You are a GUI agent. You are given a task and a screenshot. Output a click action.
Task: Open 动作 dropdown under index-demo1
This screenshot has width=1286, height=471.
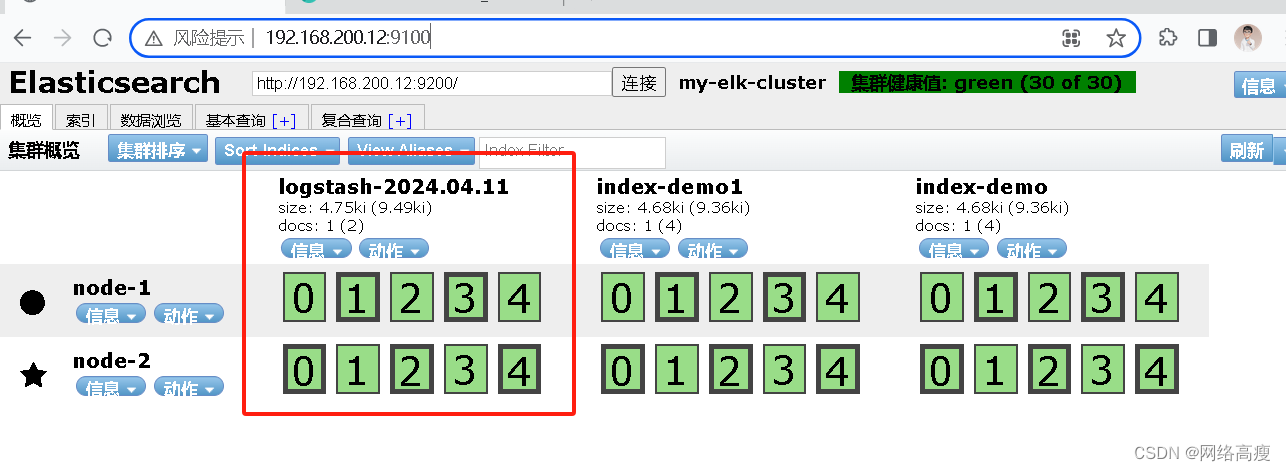(x=713, y=249)
